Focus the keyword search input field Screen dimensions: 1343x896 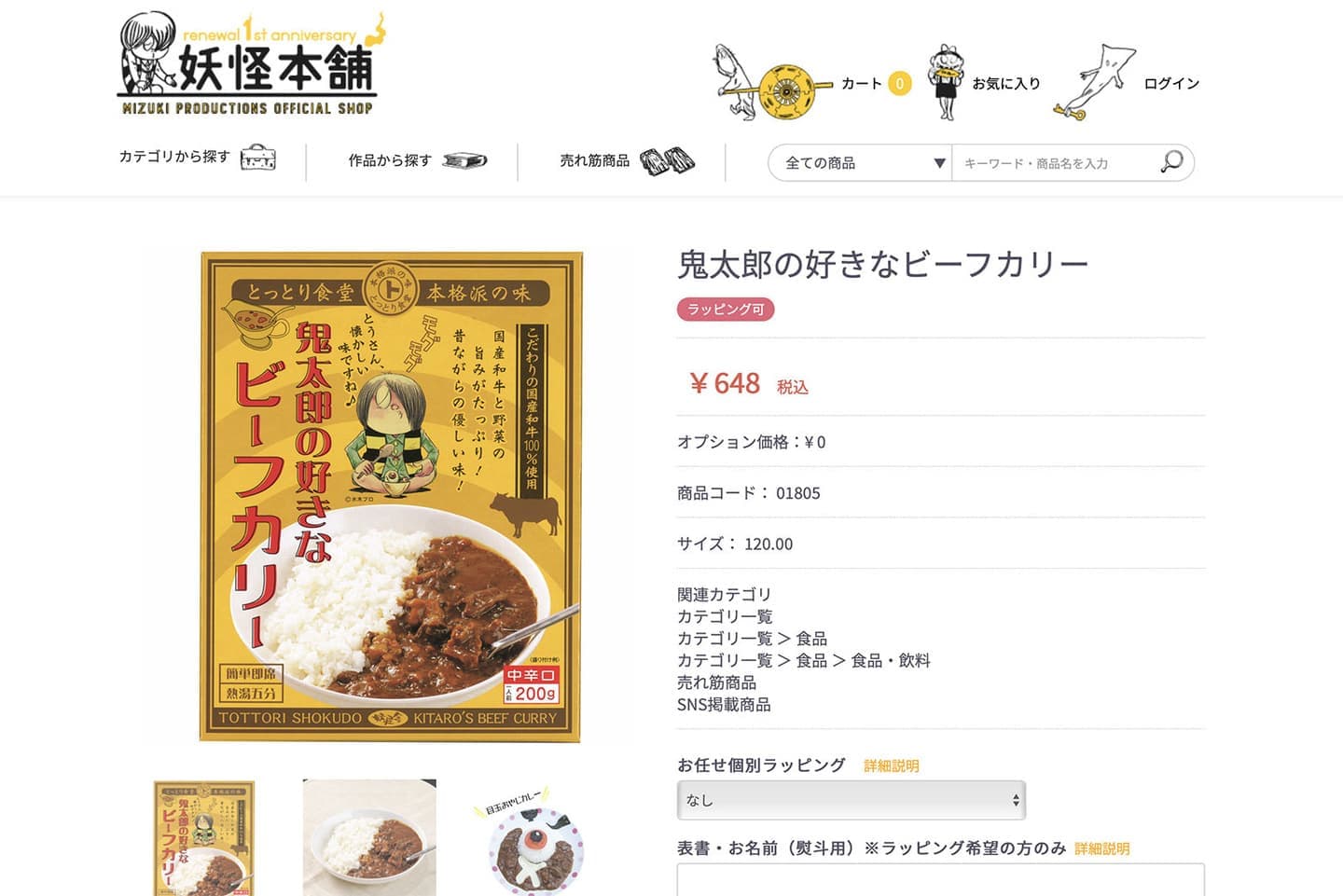pyautogui.click(x=1056, y=162)
